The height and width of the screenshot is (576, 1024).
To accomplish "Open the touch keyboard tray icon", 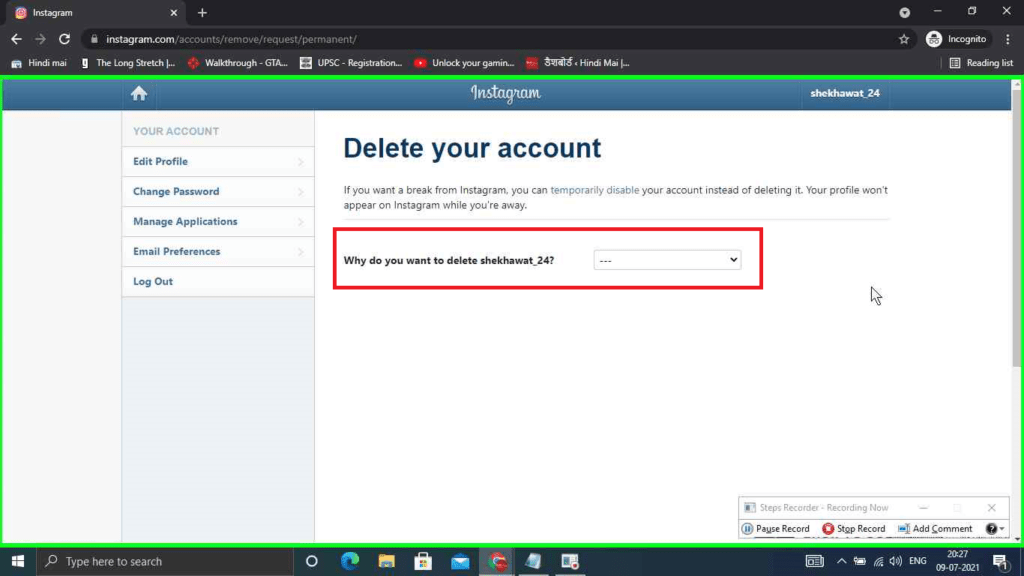I will click(814, 561).
